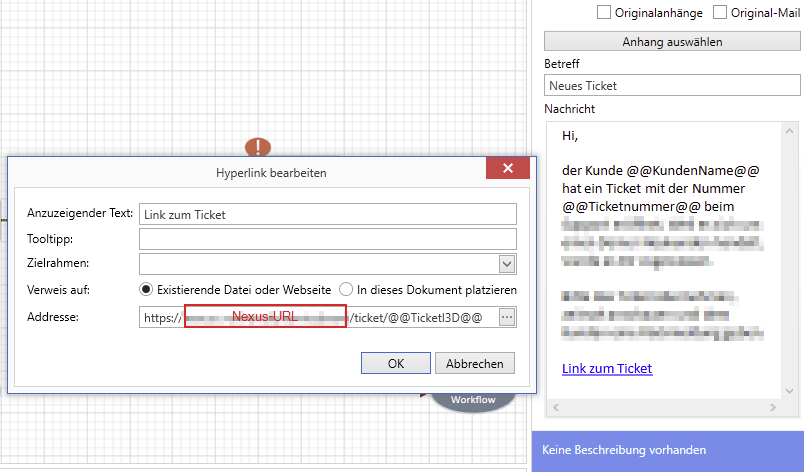Close the Hyperlink bearbeiten dialog
804x472 pixels.
(x=508, y=168)
